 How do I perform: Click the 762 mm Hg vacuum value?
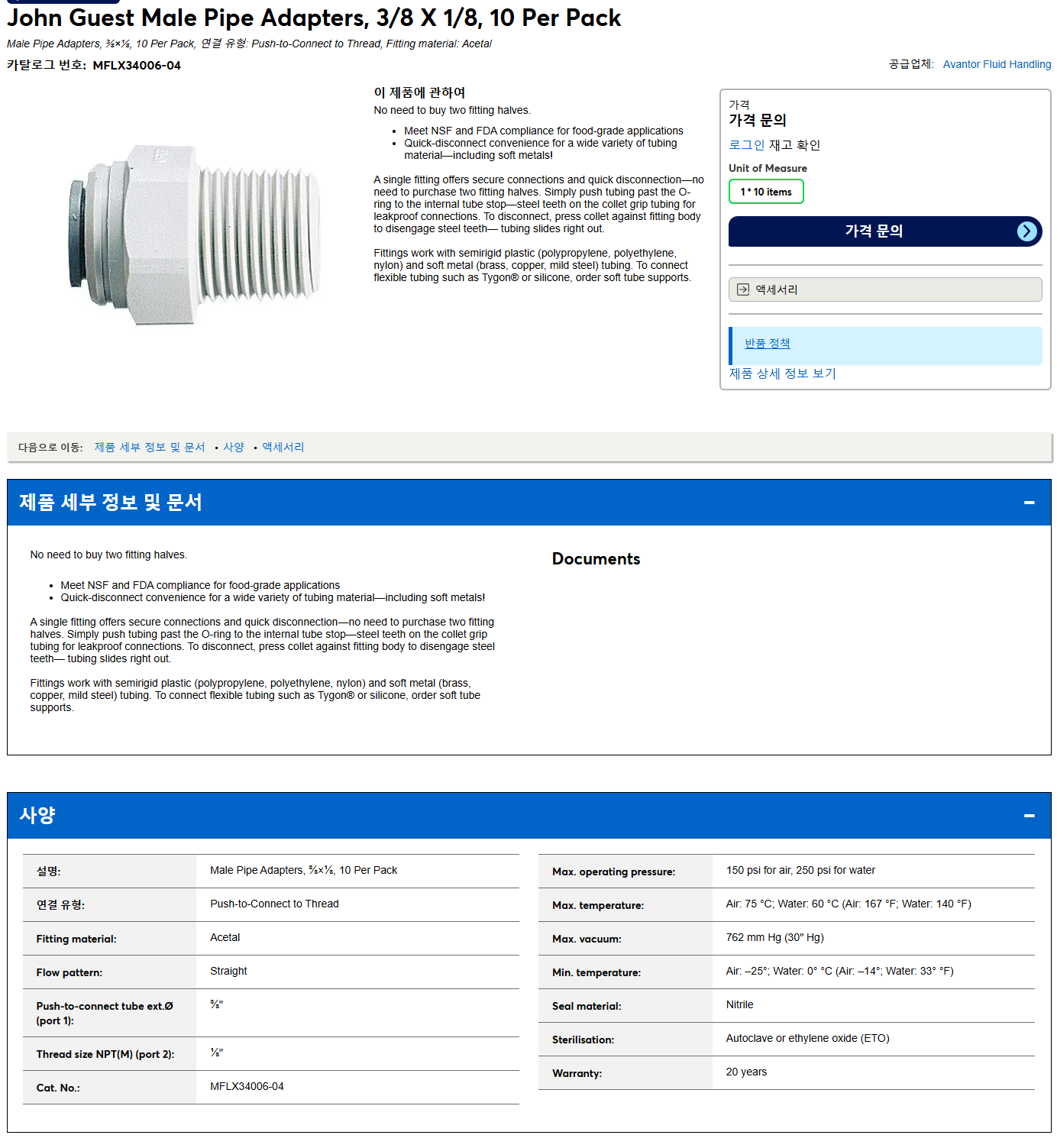pyautogui.click(x=774, y=937)
